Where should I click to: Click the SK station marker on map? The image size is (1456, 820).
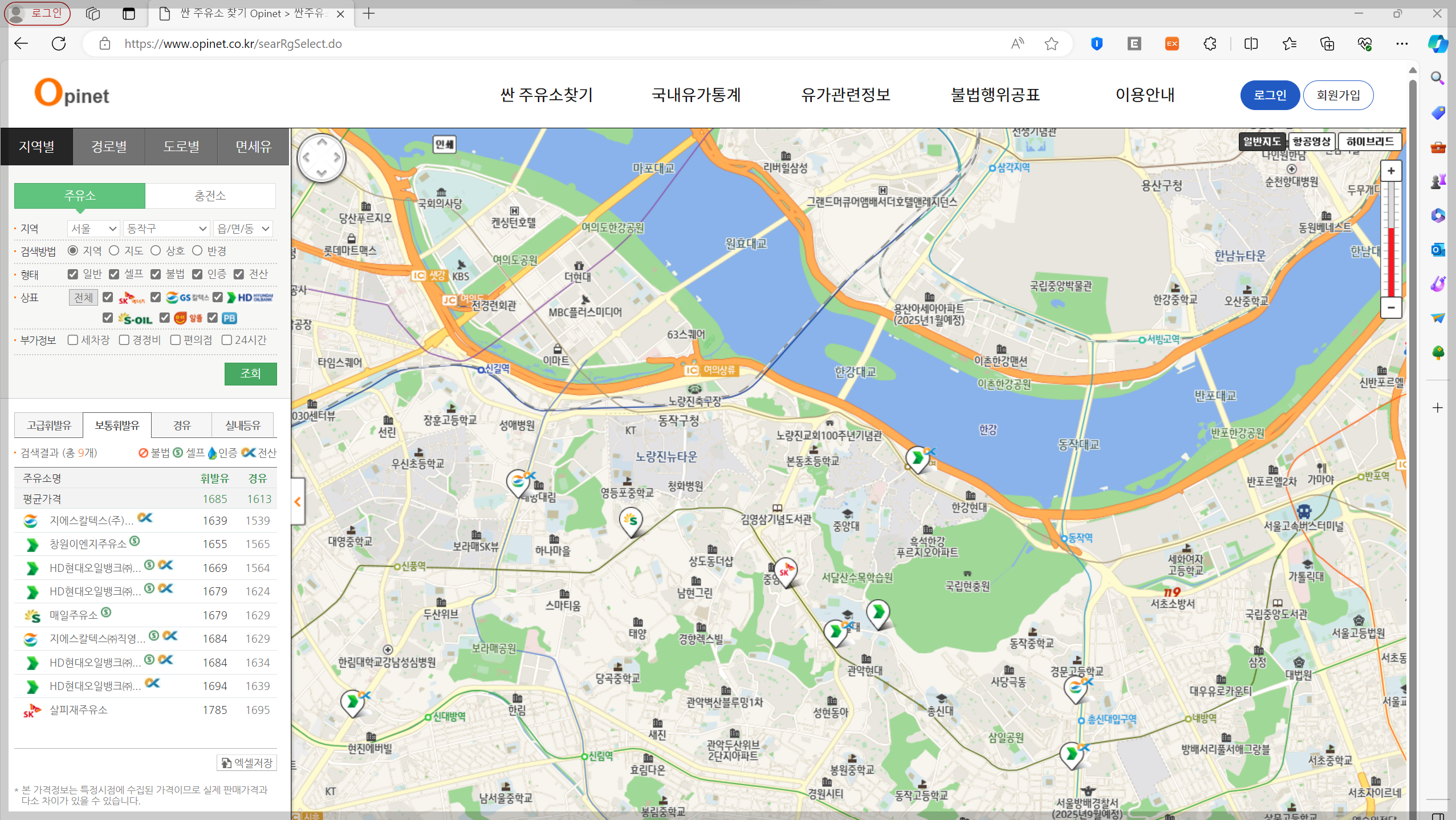coord(785,571)
